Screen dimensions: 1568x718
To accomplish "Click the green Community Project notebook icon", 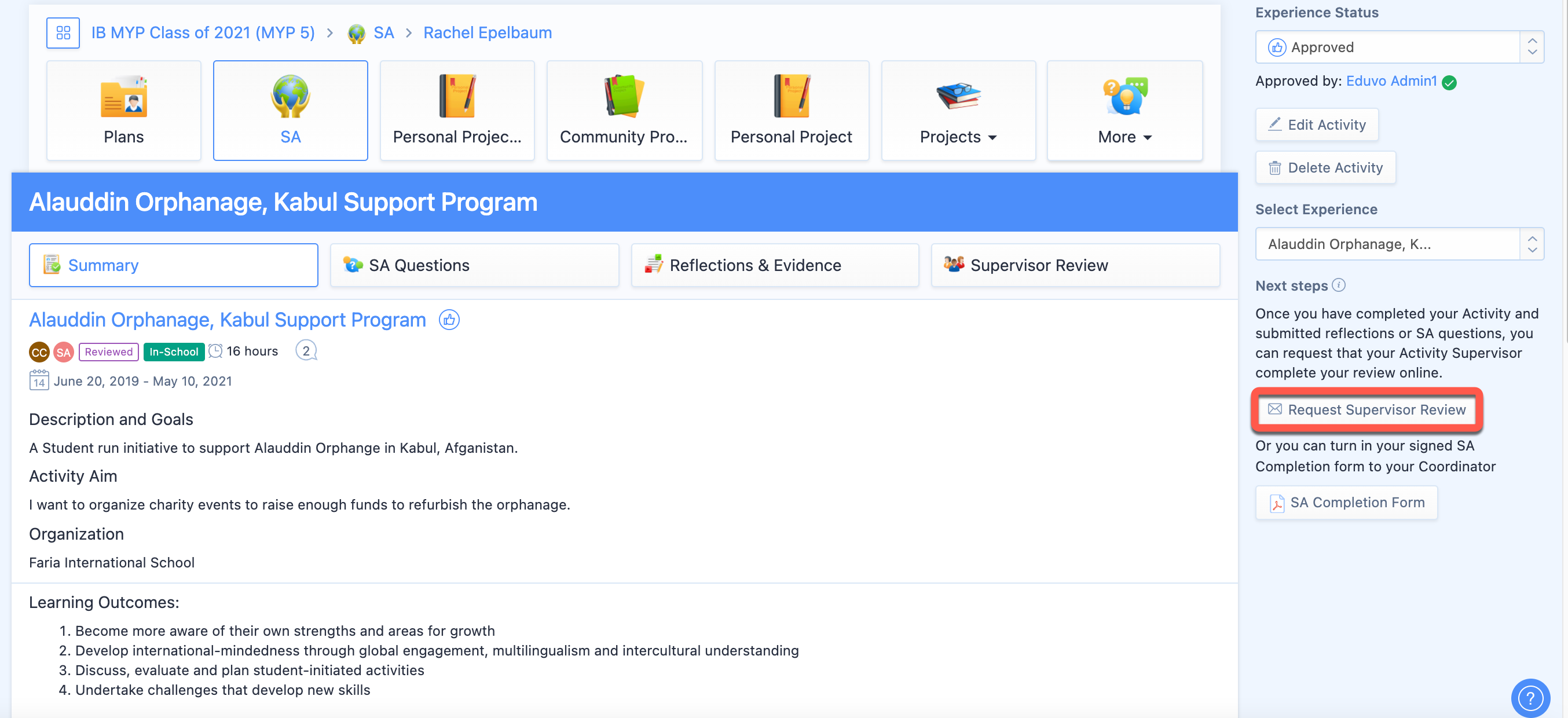I will click(624, 96).
